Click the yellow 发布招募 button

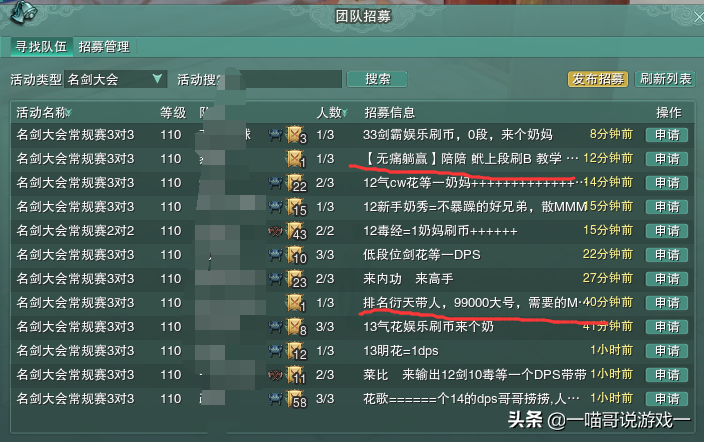pos(598,80)
